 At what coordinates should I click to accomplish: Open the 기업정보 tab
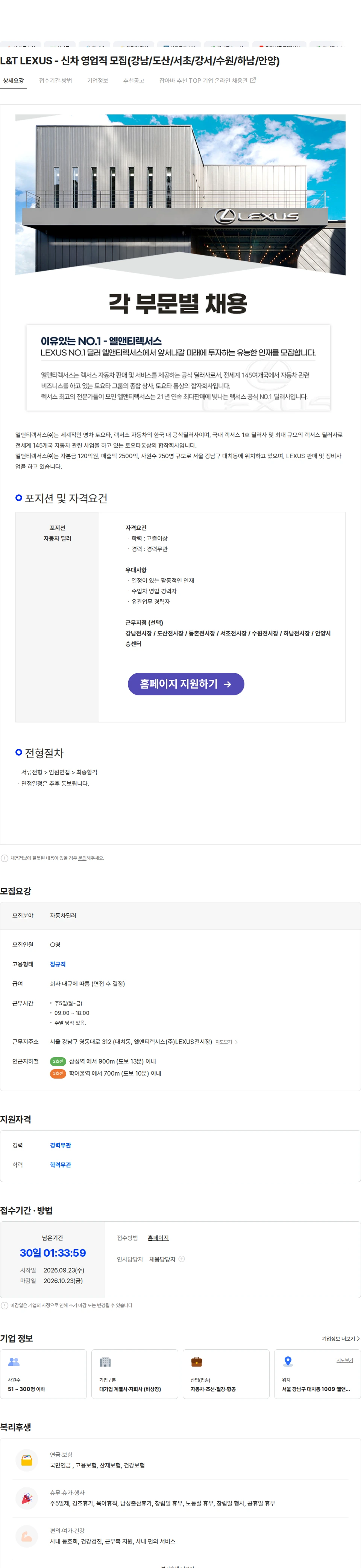(97, 80)
